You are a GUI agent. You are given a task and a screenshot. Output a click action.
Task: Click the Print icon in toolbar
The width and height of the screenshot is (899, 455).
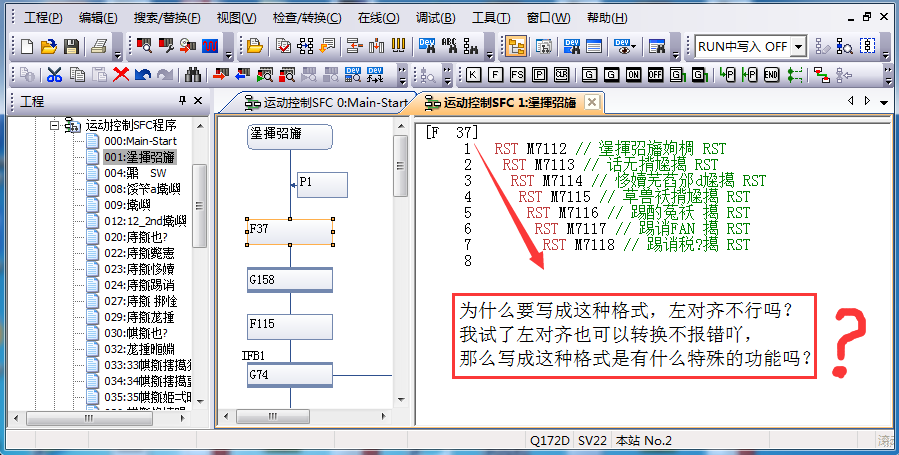pyautogui.click(x=99, y=46)
